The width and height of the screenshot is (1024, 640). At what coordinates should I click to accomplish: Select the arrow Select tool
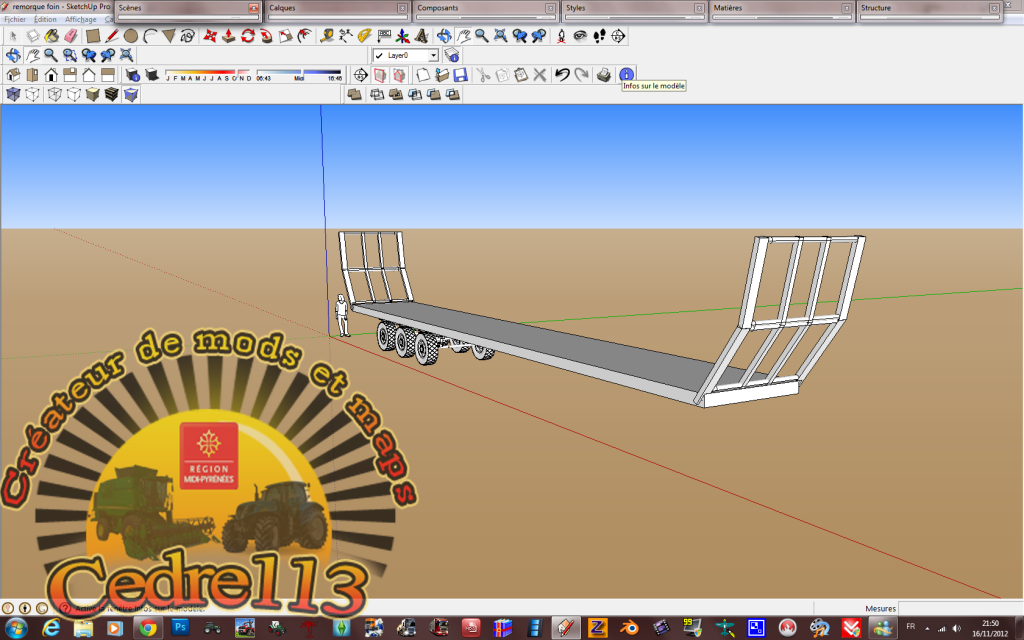[14, 36]
